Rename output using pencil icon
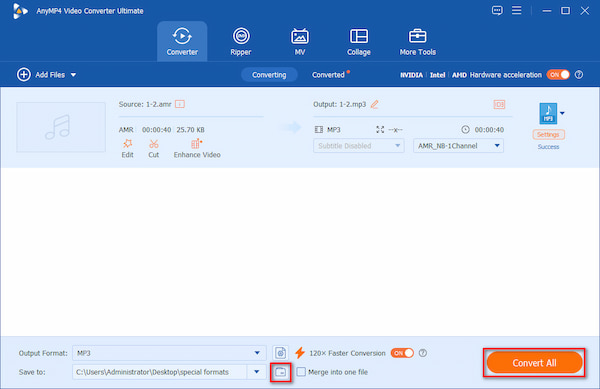The width and height of the screenshot is (600, 389). [375, 104]
